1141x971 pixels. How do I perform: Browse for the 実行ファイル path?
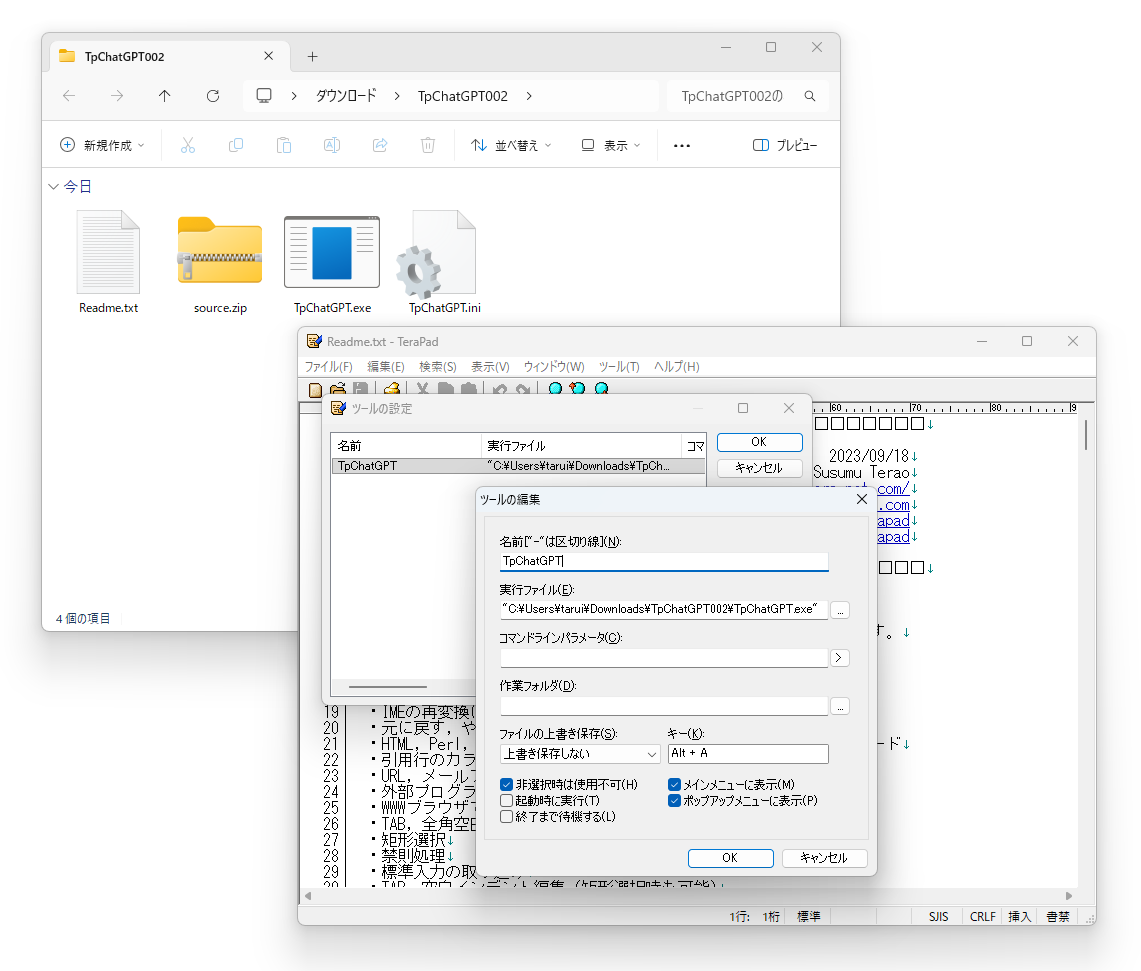click(840, 610)
